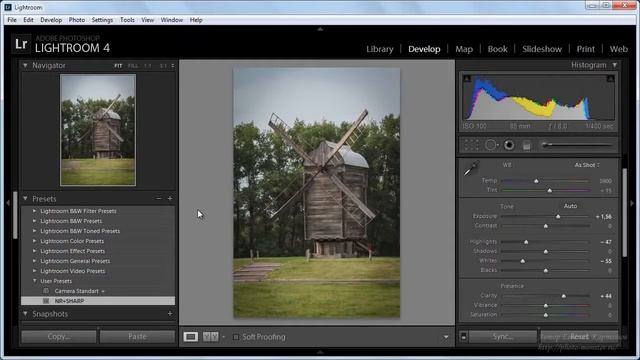Viewport: 640px width, 360px height.
Task: Click the Paste button
Action: click(137, 336)
